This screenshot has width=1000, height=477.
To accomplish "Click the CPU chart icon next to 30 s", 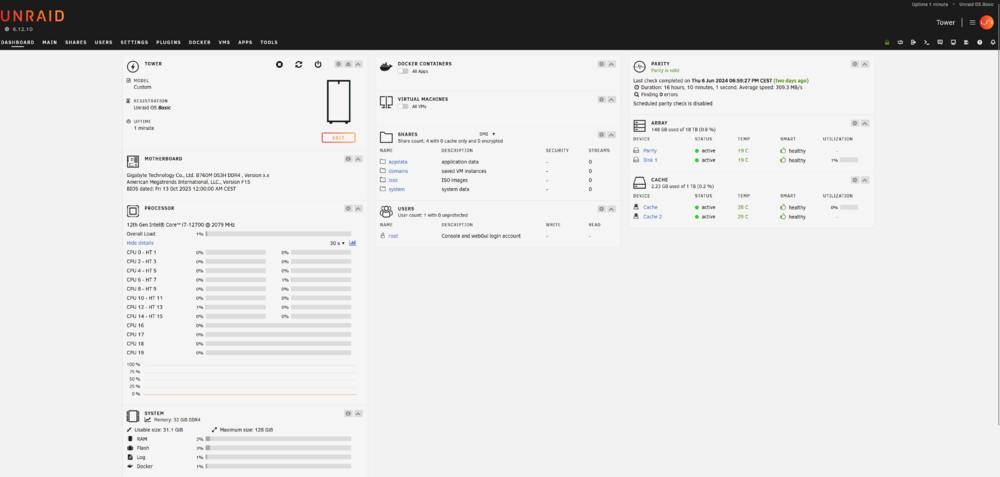I will point(353,243).
